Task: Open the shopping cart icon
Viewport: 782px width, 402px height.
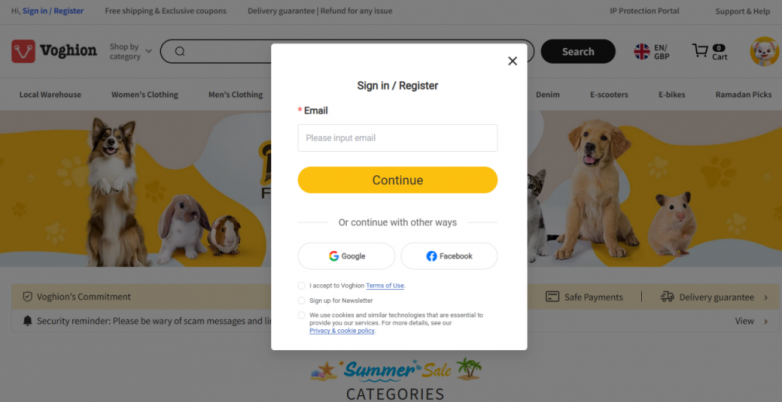Action: 700,50
